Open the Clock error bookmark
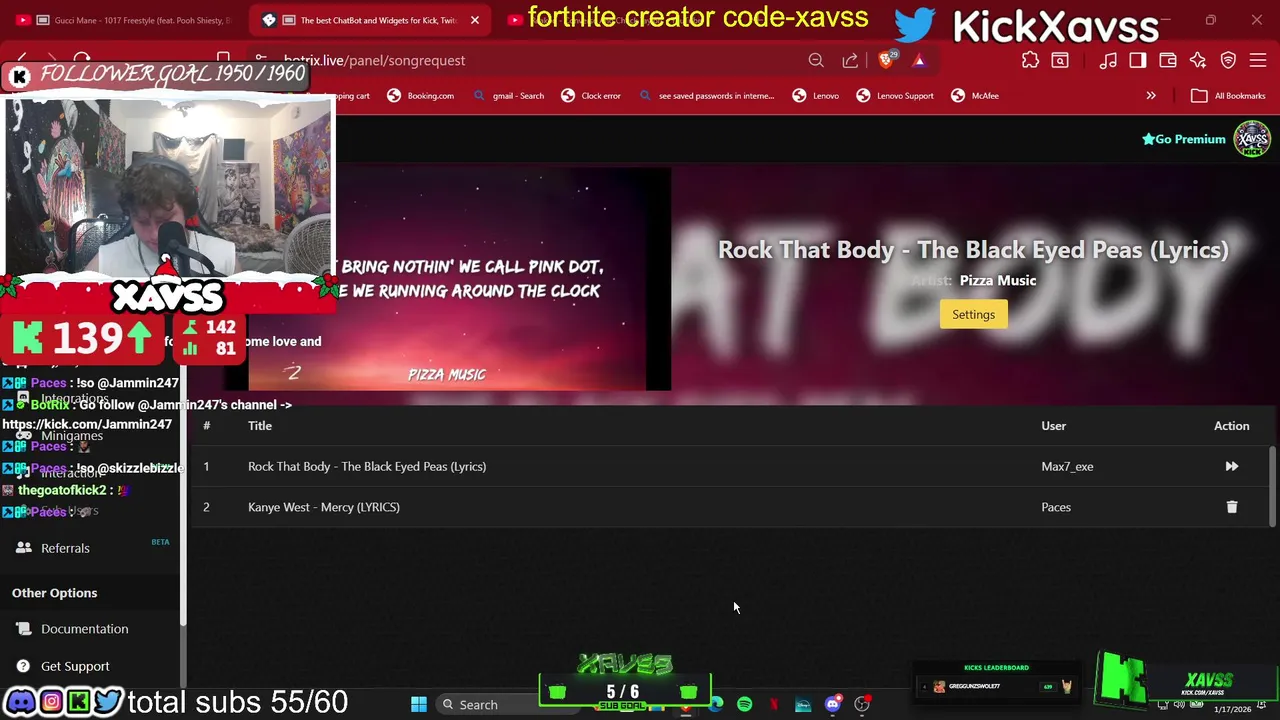The height and width of the screenshot is (720, 1280). 591,96
